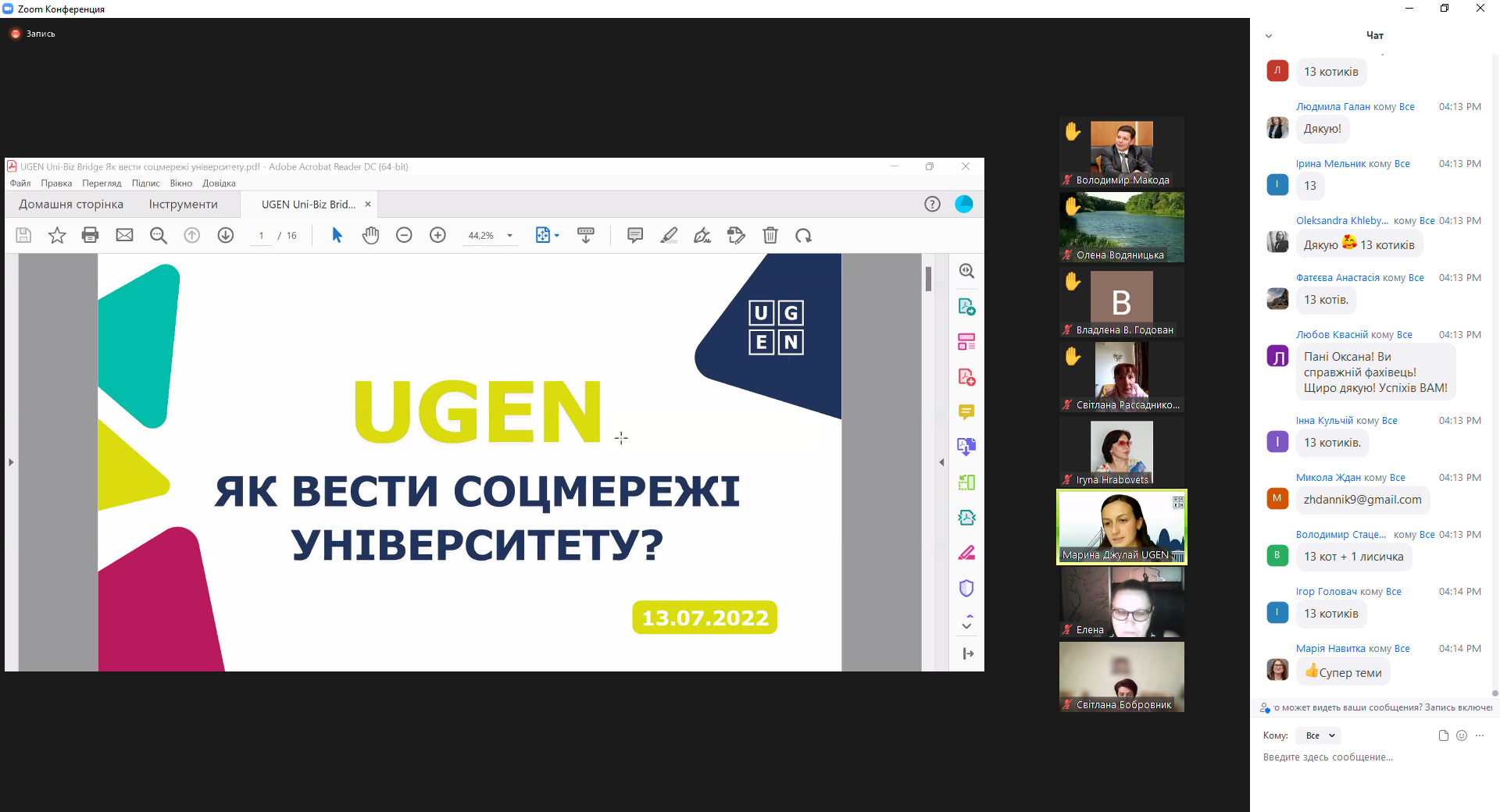Open the Файл menu
This screenshot has width=1500, height=812.
click(x=20, y=183)
